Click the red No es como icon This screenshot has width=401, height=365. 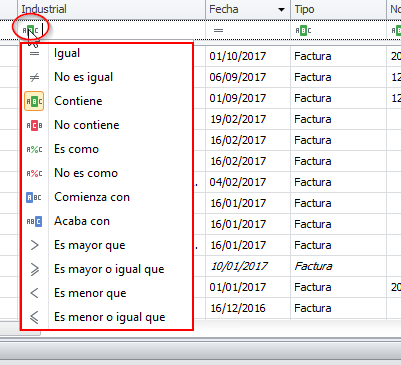tap(34, 173)
